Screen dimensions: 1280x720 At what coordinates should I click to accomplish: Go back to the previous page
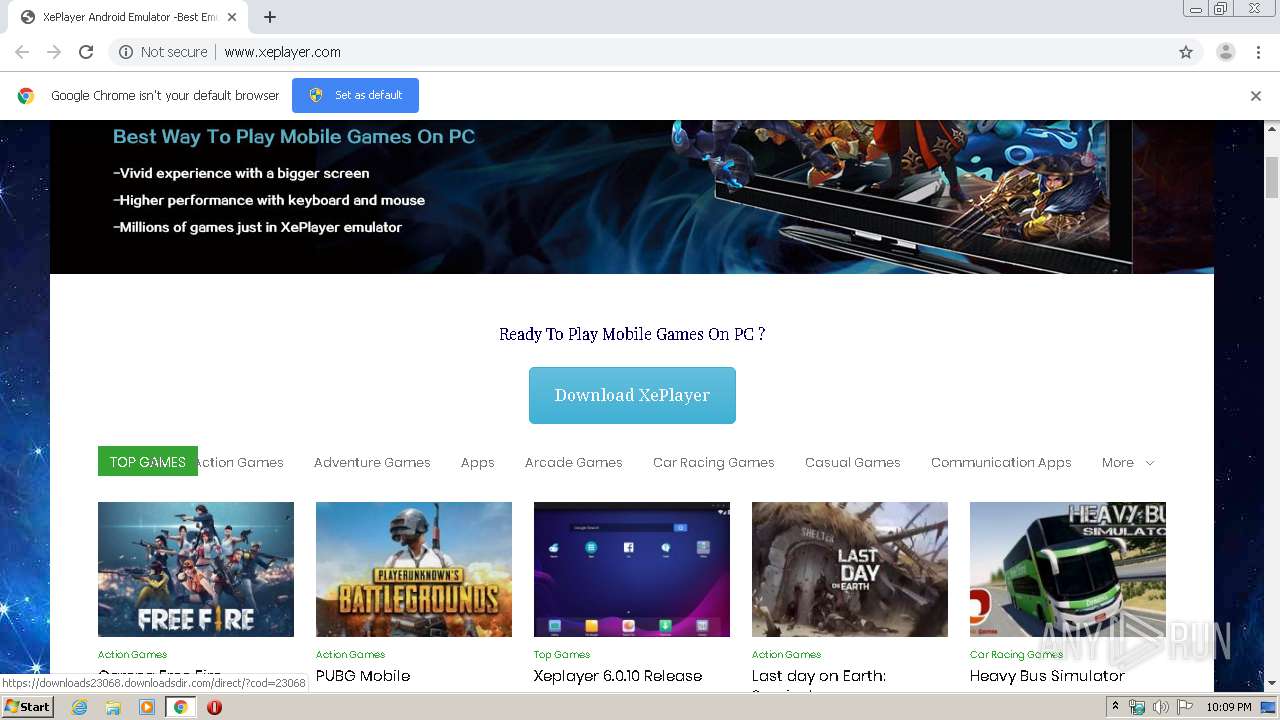[22, 52]
